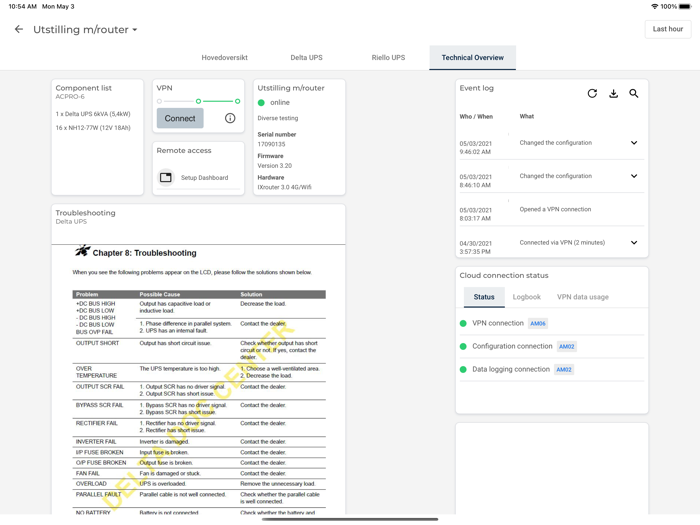
Task: Click the green online status indicator
Action: click(x=262, y=103)
